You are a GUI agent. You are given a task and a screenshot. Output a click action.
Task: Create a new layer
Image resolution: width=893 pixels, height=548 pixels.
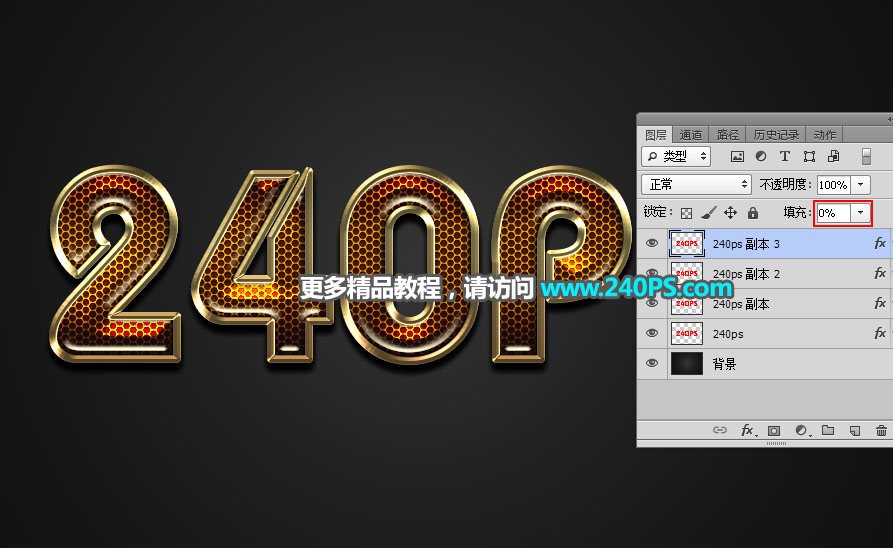[855, 431]
